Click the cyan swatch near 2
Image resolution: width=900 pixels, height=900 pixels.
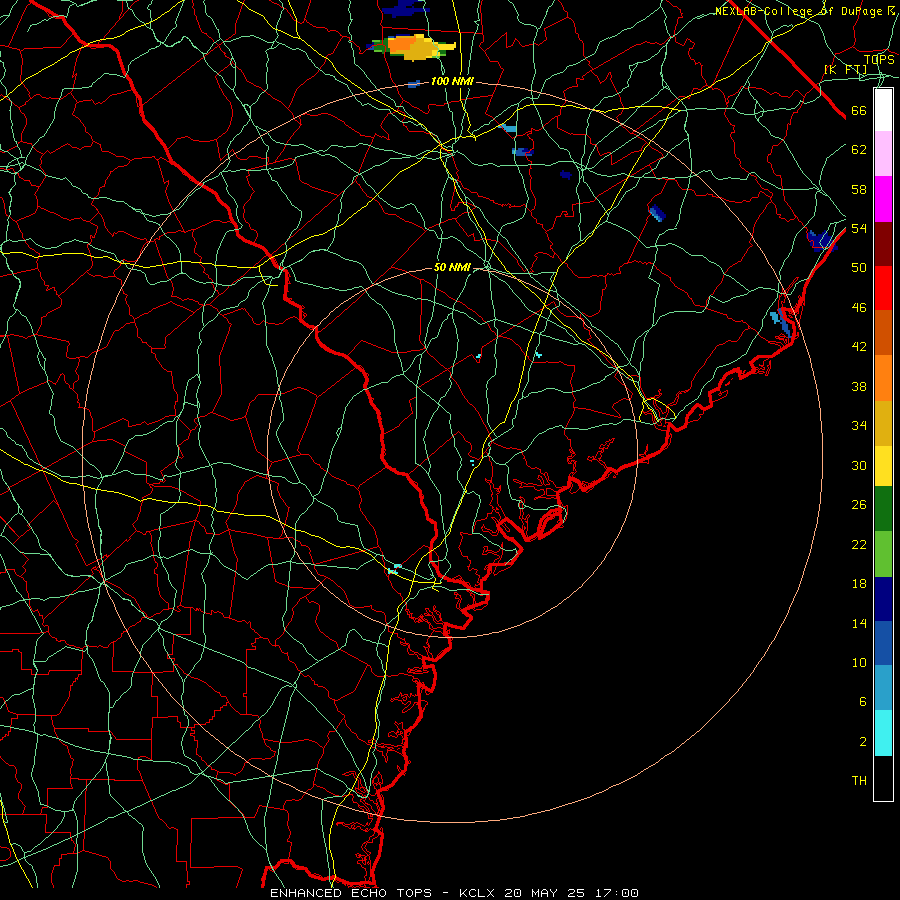click(883, 733)
